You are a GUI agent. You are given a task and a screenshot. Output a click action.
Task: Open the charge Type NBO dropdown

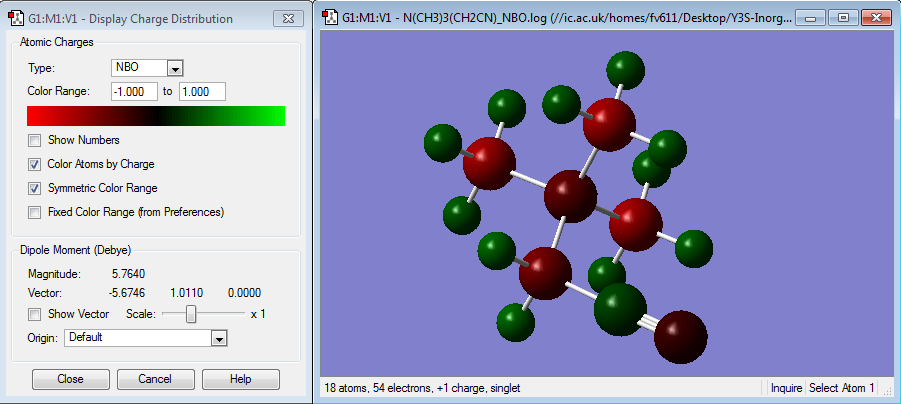pyautogui.click(x=175, y=68)
